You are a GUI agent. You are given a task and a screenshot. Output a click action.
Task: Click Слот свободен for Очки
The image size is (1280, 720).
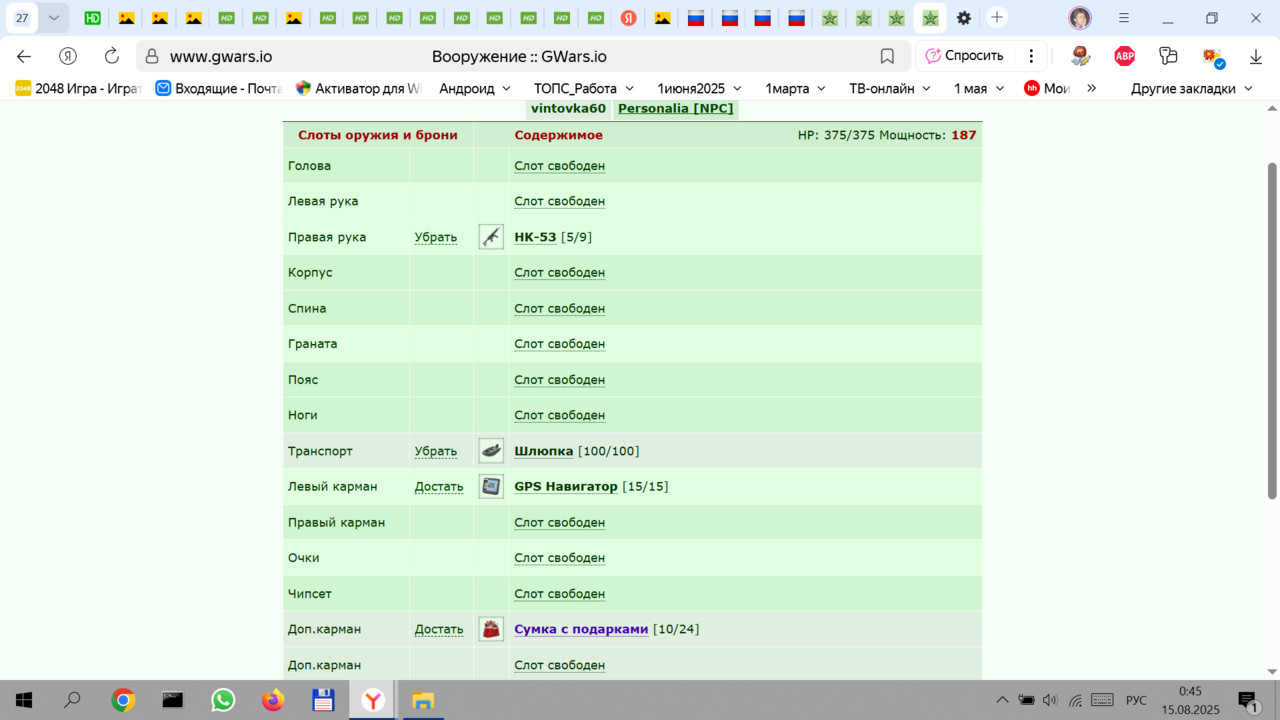click(559, 558)
